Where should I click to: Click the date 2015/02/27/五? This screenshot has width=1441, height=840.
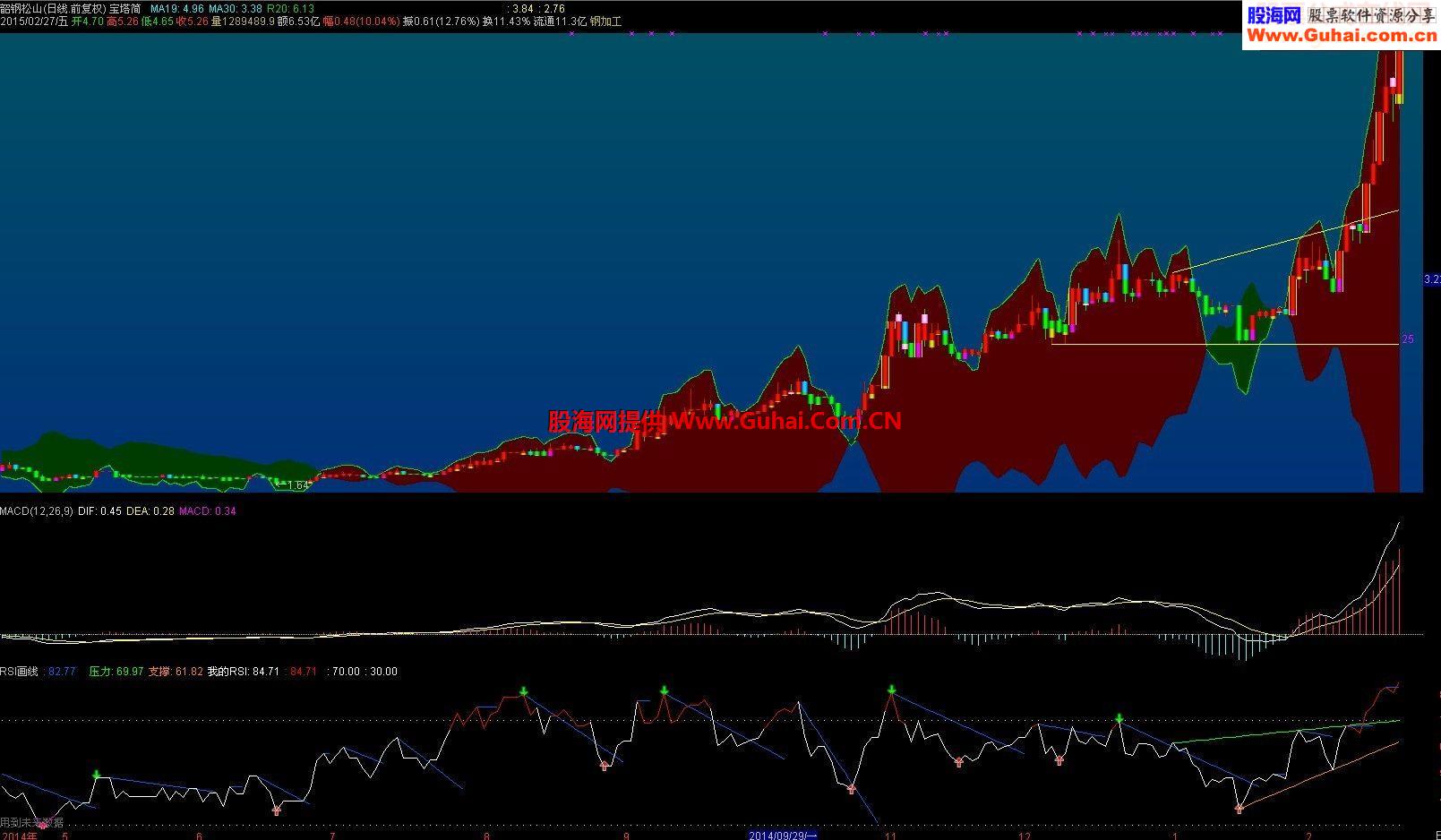(x=34, y=21)
